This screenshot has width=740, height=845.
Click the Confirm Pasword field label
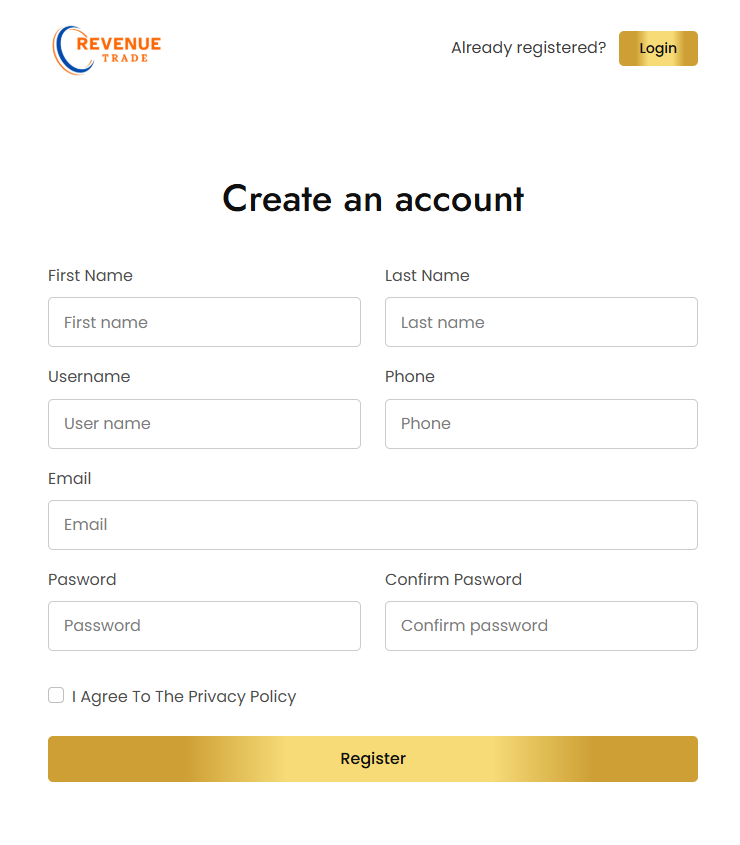(x=453, y=579)
